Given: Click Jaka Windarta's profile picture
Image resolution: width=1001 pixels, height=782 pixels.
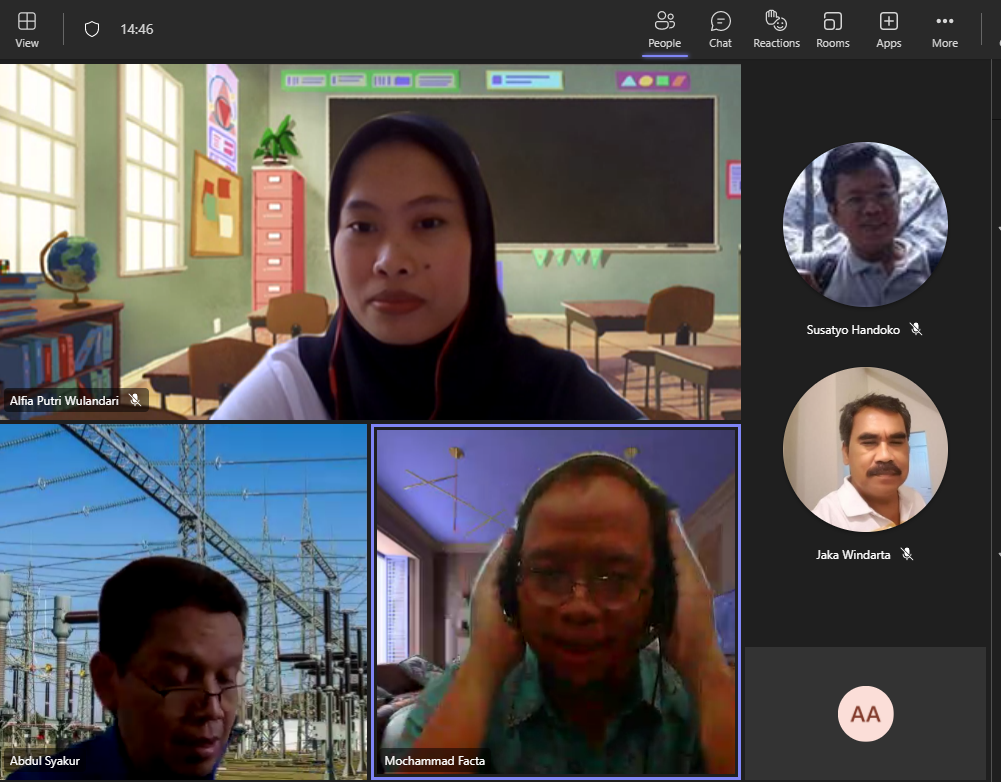Looking at the screenshot, I should pyautogui.click(x=865, y=449).
